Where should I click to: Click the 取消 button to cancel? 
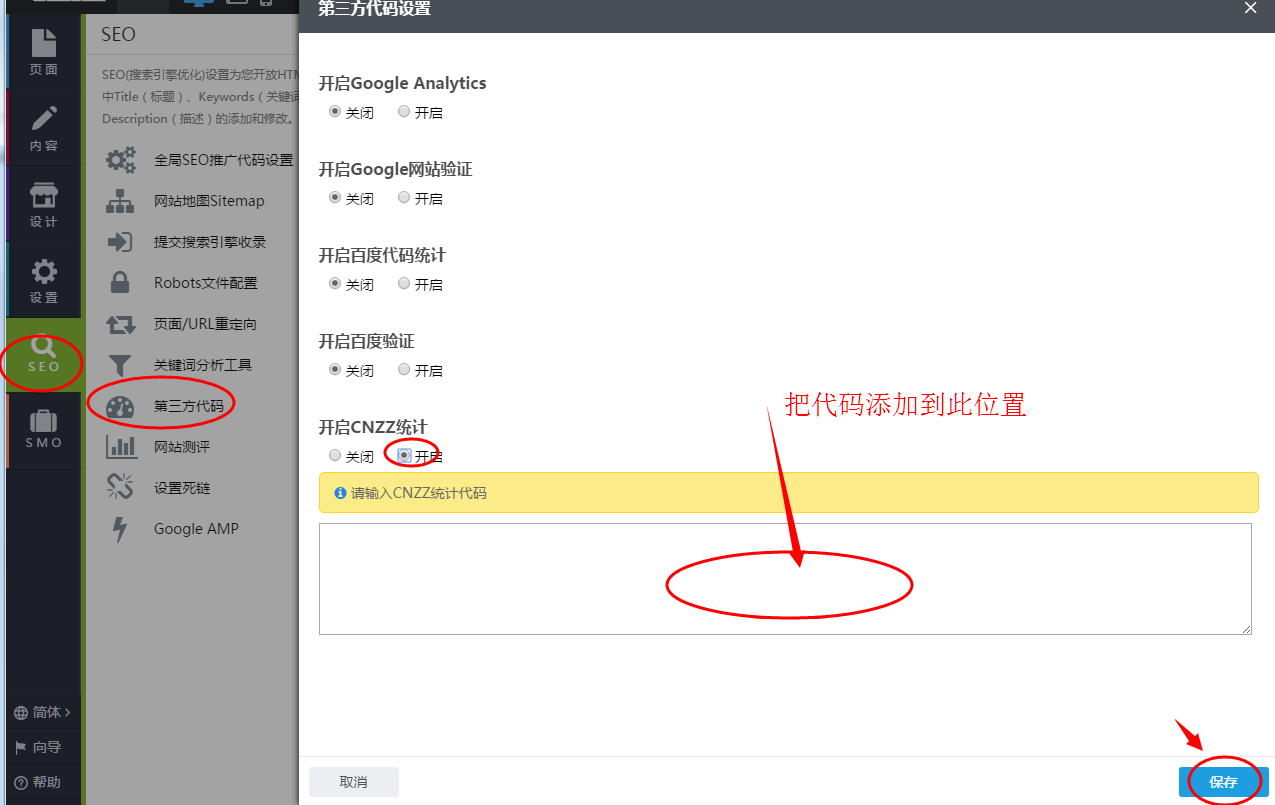pyautogui.click(x=353, y=781)
